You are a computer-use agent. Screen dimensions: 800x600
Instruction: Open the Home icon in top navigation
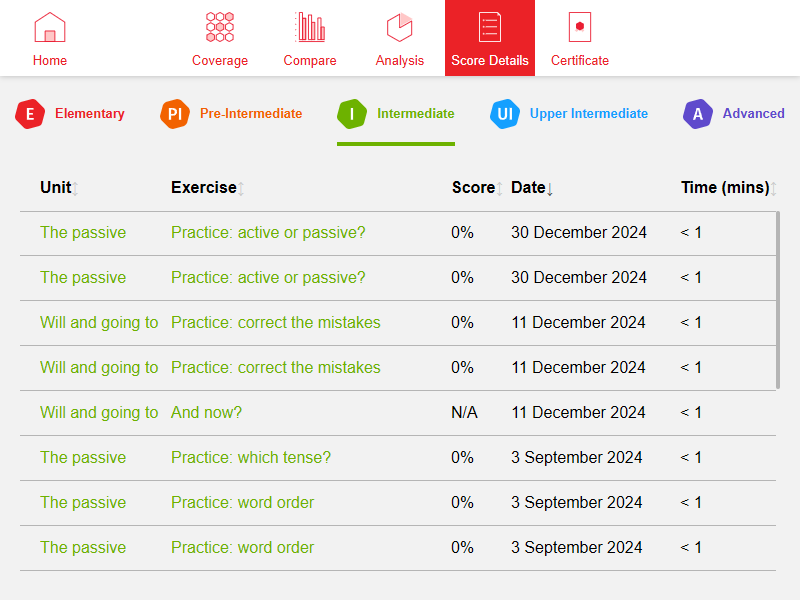(x=50, y=27)
